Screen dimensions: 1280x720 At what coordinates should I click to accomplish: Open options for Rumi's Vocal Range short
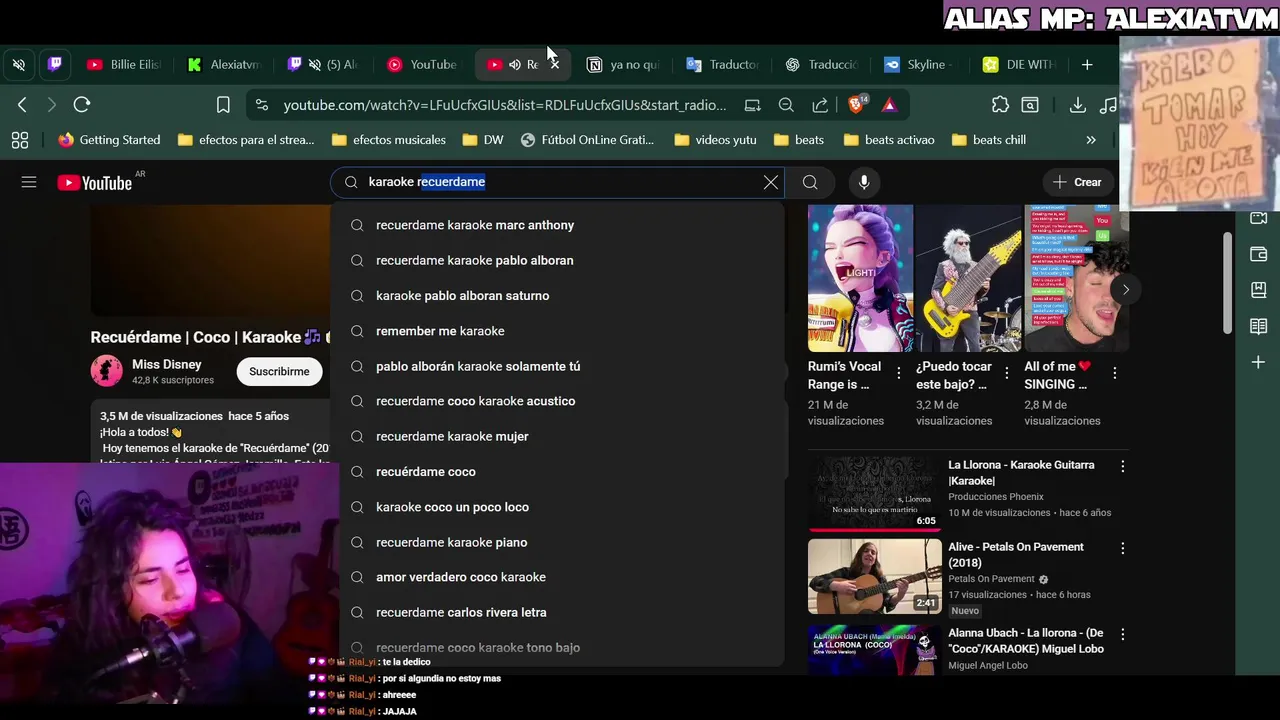[898, 373]
